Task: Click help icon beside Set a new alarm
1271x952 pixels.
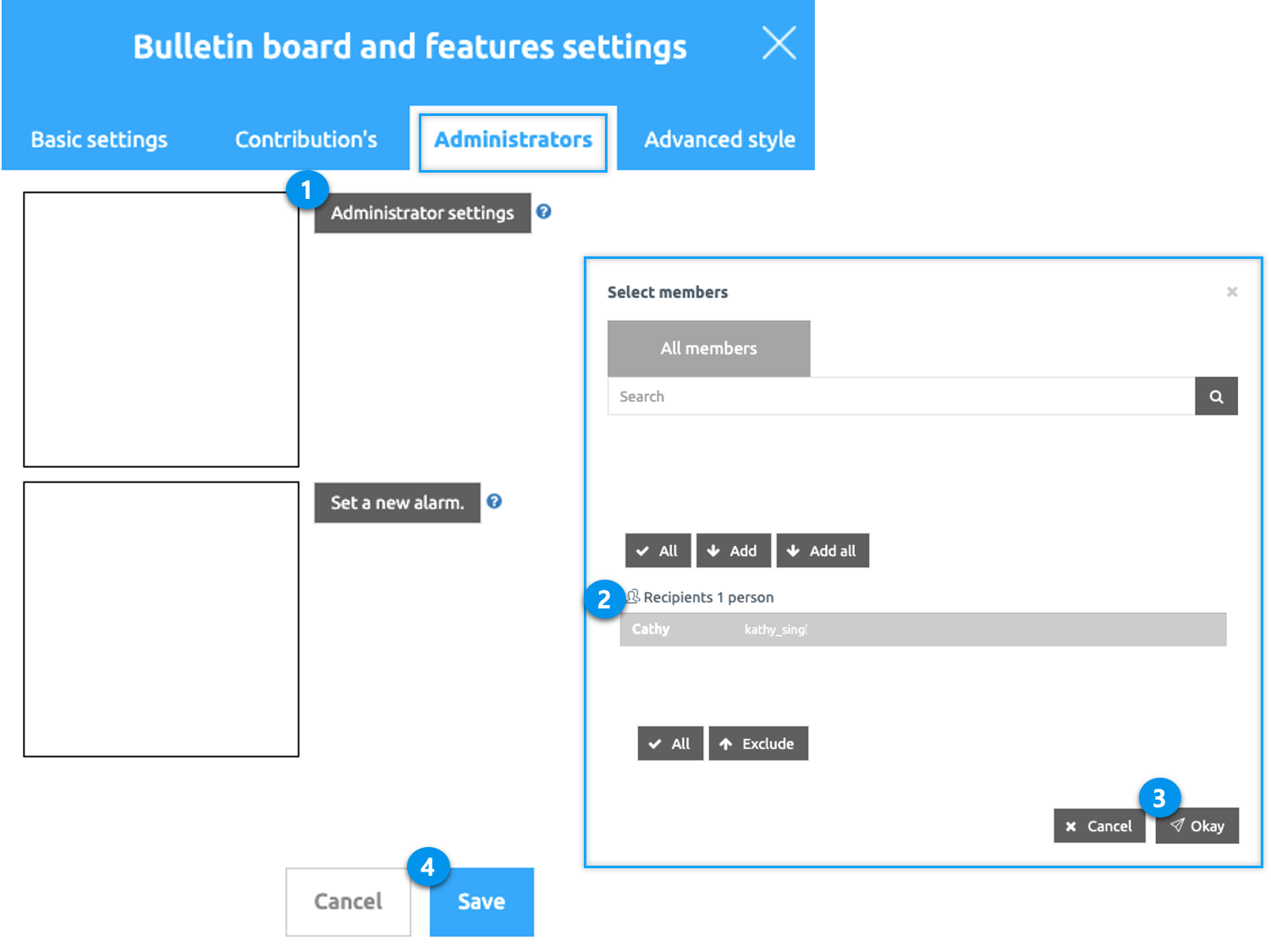Action: [494, 501]
